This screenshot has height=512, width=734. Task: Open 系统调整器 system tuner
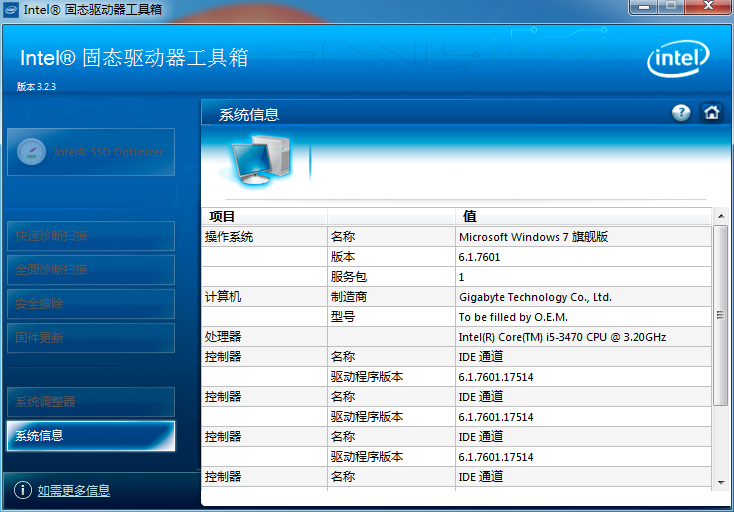coord(90,402)
